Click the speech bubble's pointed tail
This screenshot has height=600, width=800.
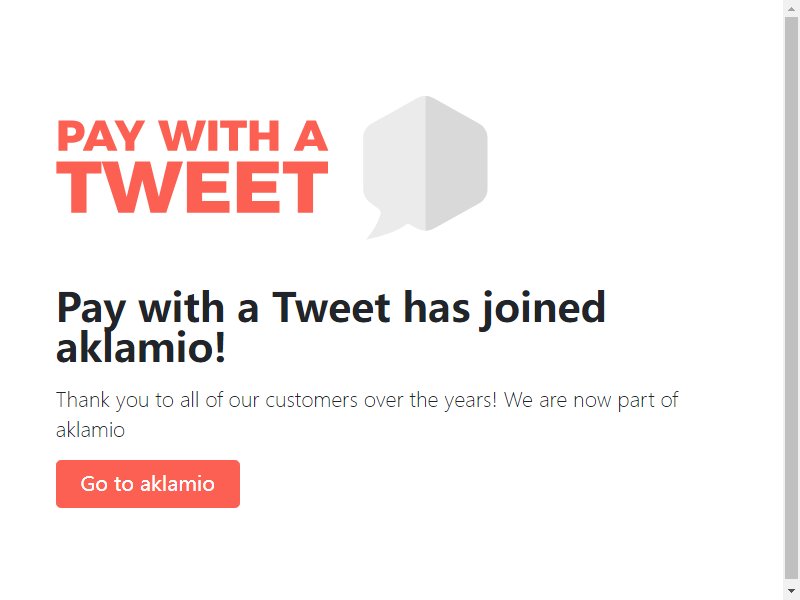click(x=384, y=224)
